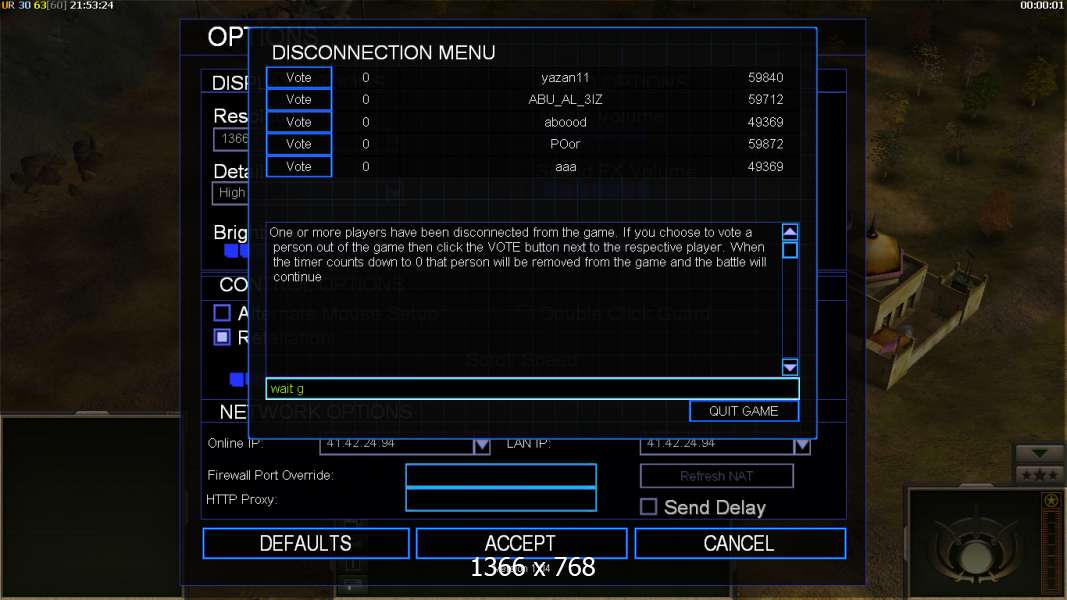Cancel the options dialog
The height and width of the screenshot is (600, 1067).
pos(740,544)
